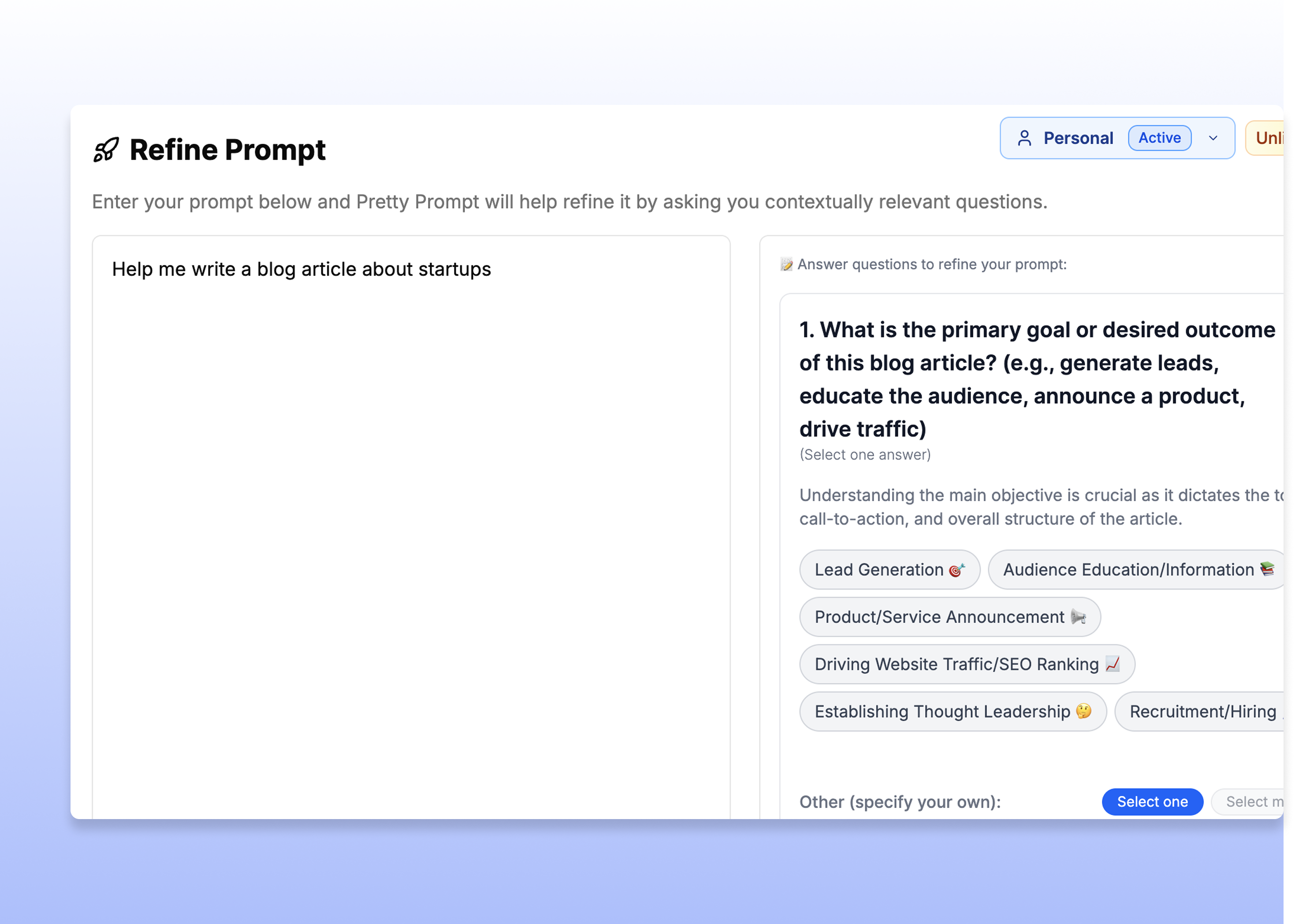Choose Audience Education/Information option
1295x924 pixels.
pyautogui.click(x=1136, y=570)
